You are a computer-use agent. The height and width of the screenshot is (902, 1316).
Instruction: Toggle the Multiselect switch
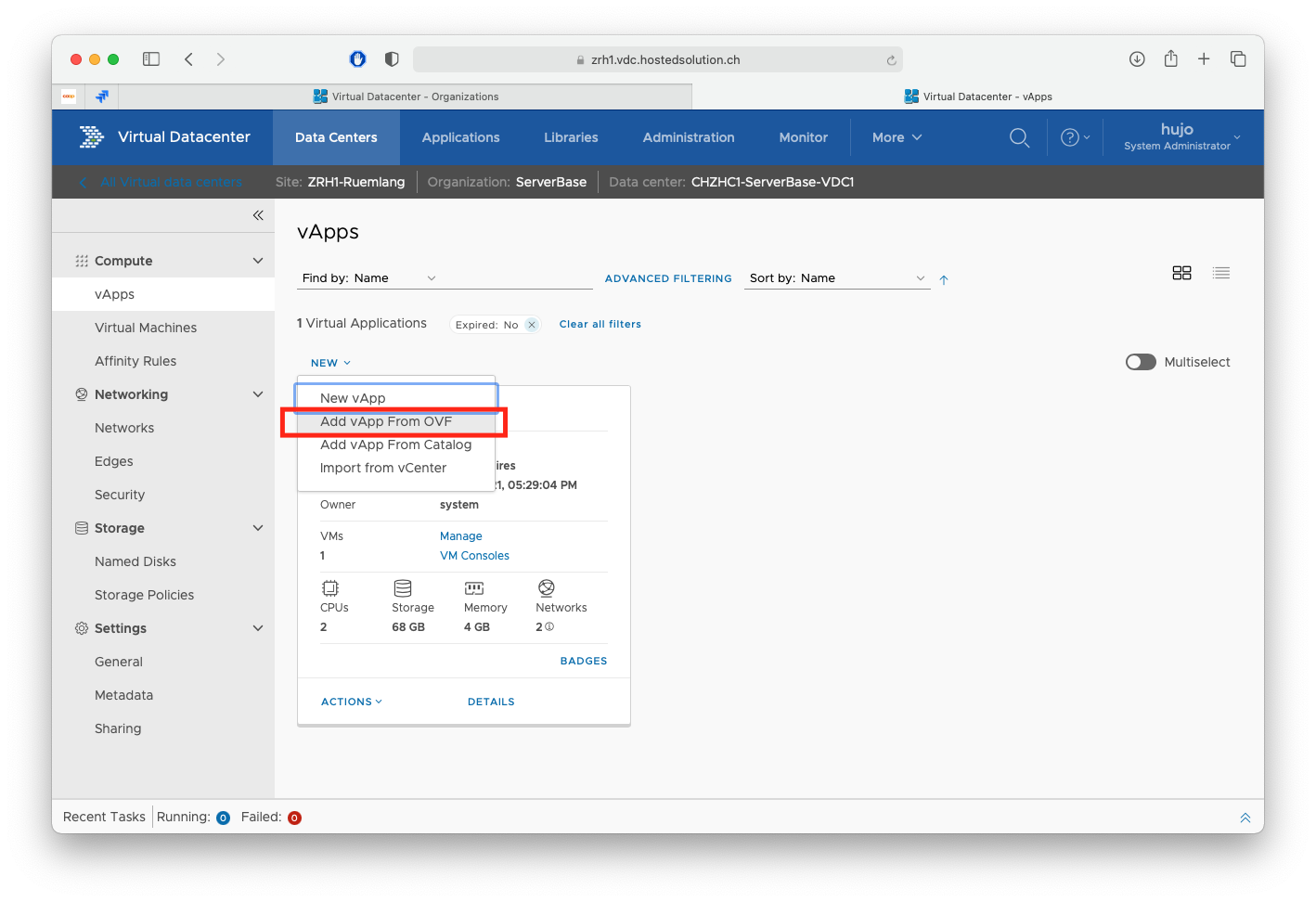click(1141, 362)
